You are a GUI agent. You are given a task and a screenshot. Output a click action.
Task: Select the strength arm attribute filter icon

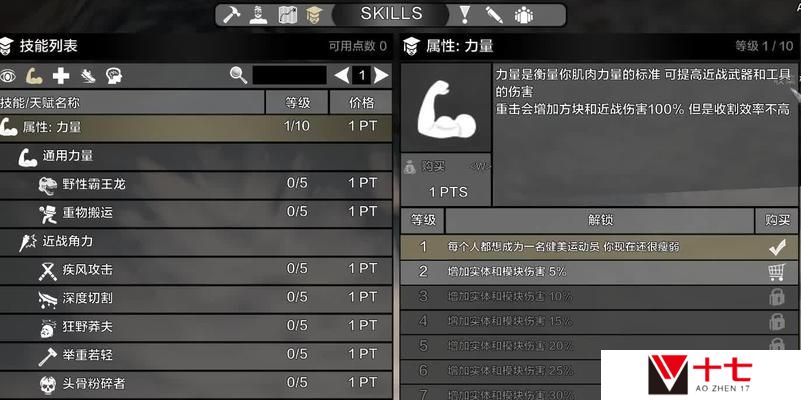click(34, 76)
